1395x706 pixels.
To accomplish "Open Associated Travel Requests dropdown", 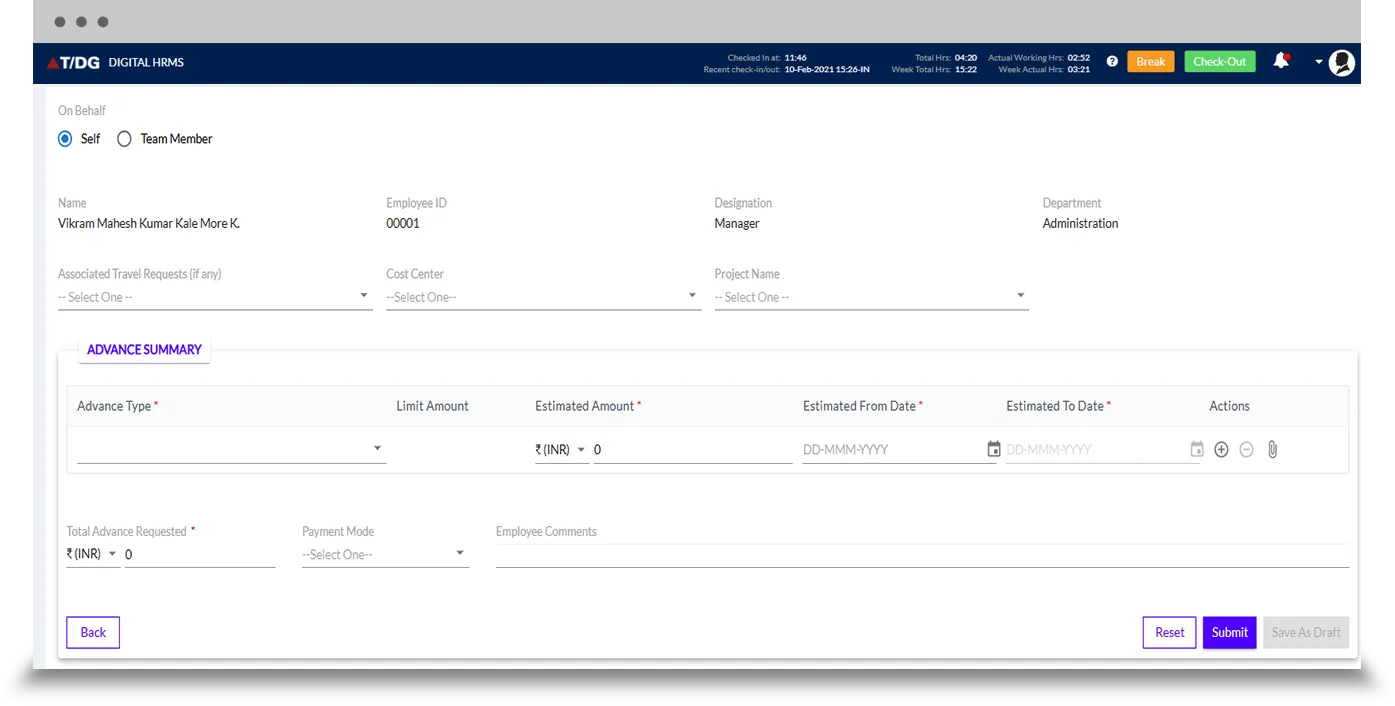I will (215, 297).
